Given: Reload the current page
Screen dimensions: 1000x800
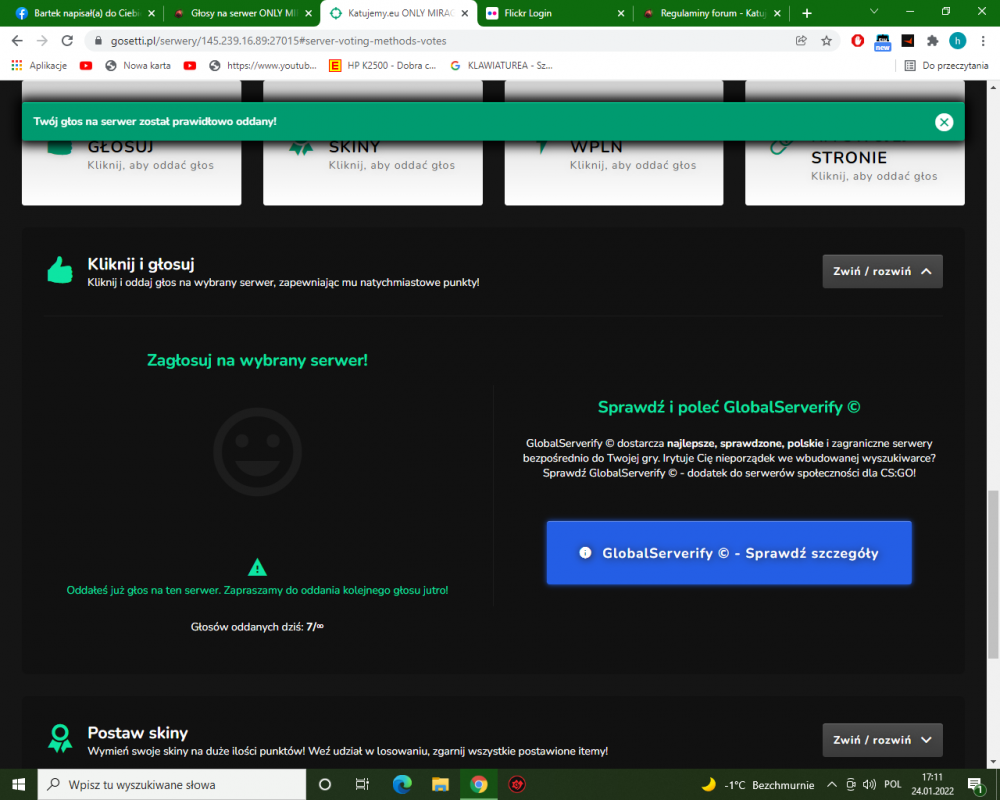Looking at the screenshot, I should click(67, 41).
